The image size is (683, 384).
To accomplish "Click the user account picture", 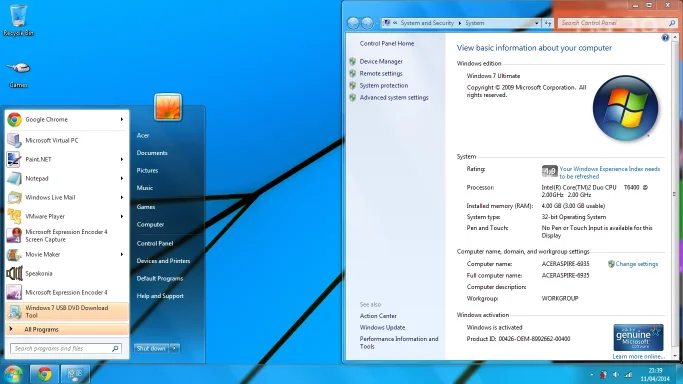I will coord(168,107).
